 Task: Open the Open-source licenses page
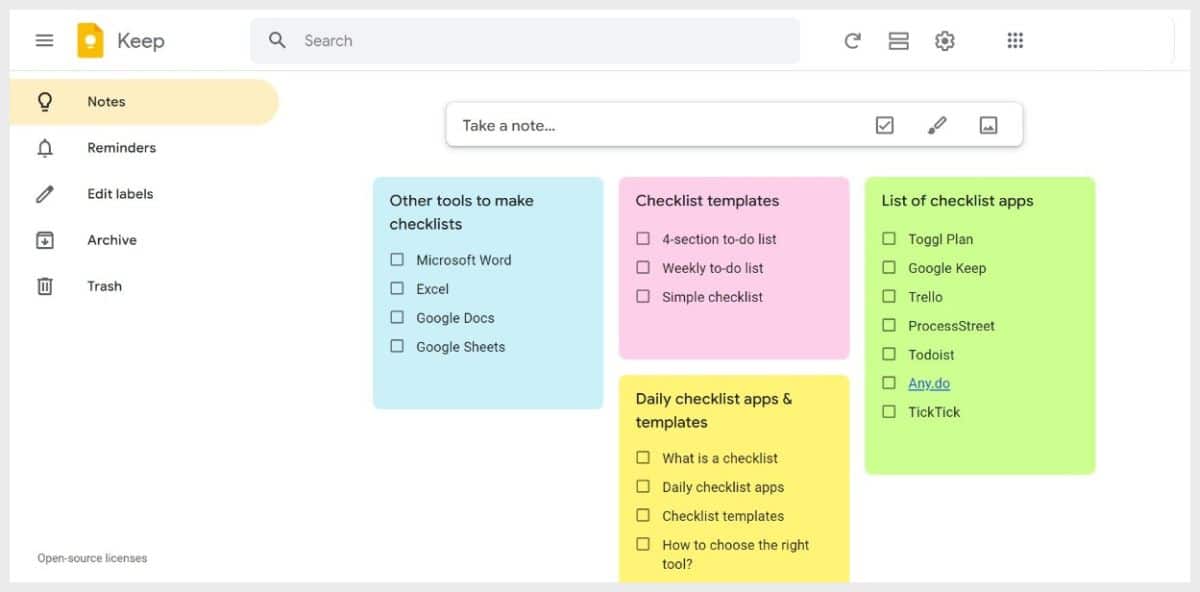[91, 558]
